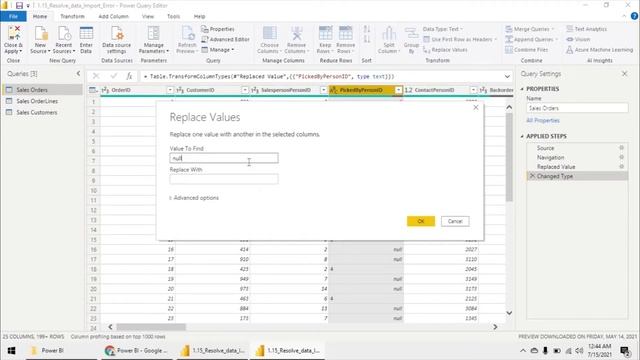Open the Vision AI insight
The height and width of the screenshot is (360, 640).
point(578,39)
